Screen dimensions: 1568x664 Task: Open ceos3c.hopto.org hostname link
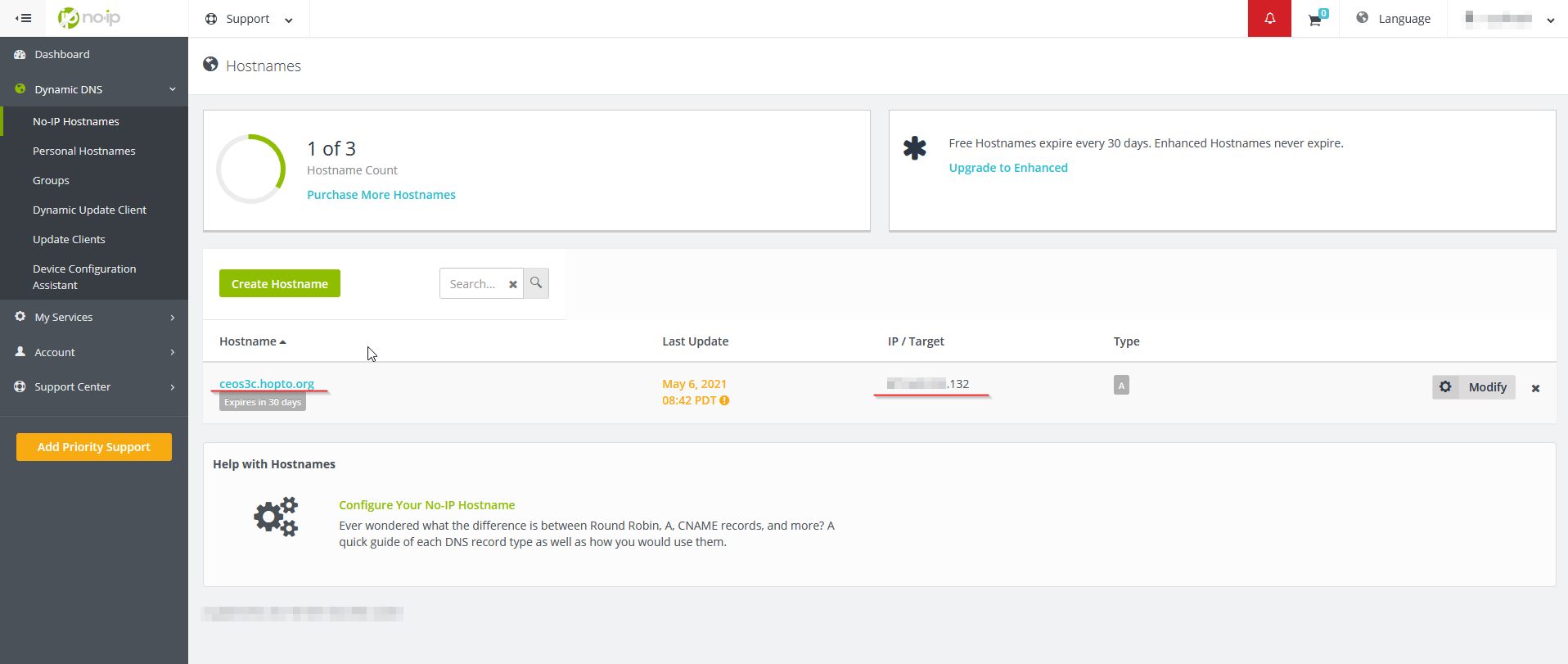tap(267, 383)
